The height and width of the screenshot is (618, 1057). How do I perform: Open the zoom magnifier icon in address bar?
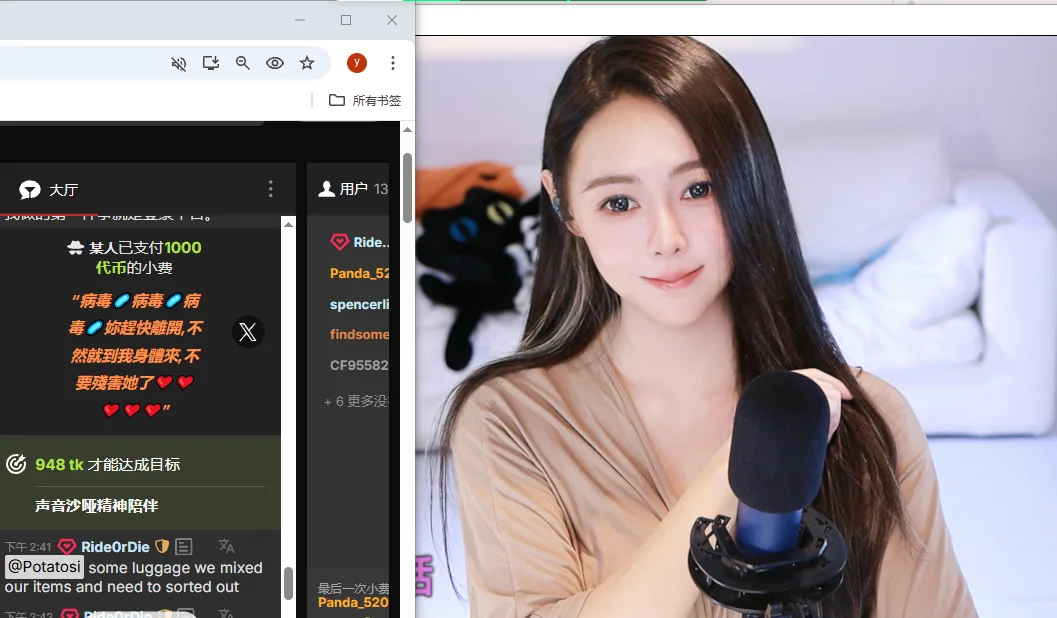coord(243,63)
